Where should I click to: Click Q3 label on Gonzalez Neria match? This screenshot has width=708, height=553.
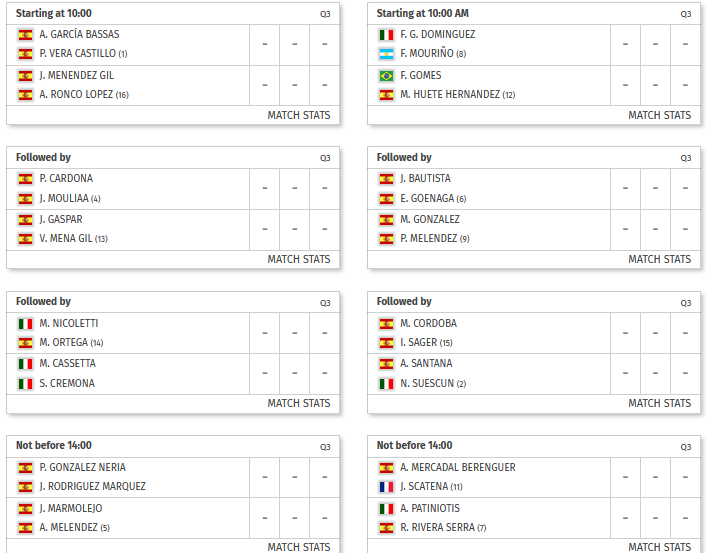(325, 447)
